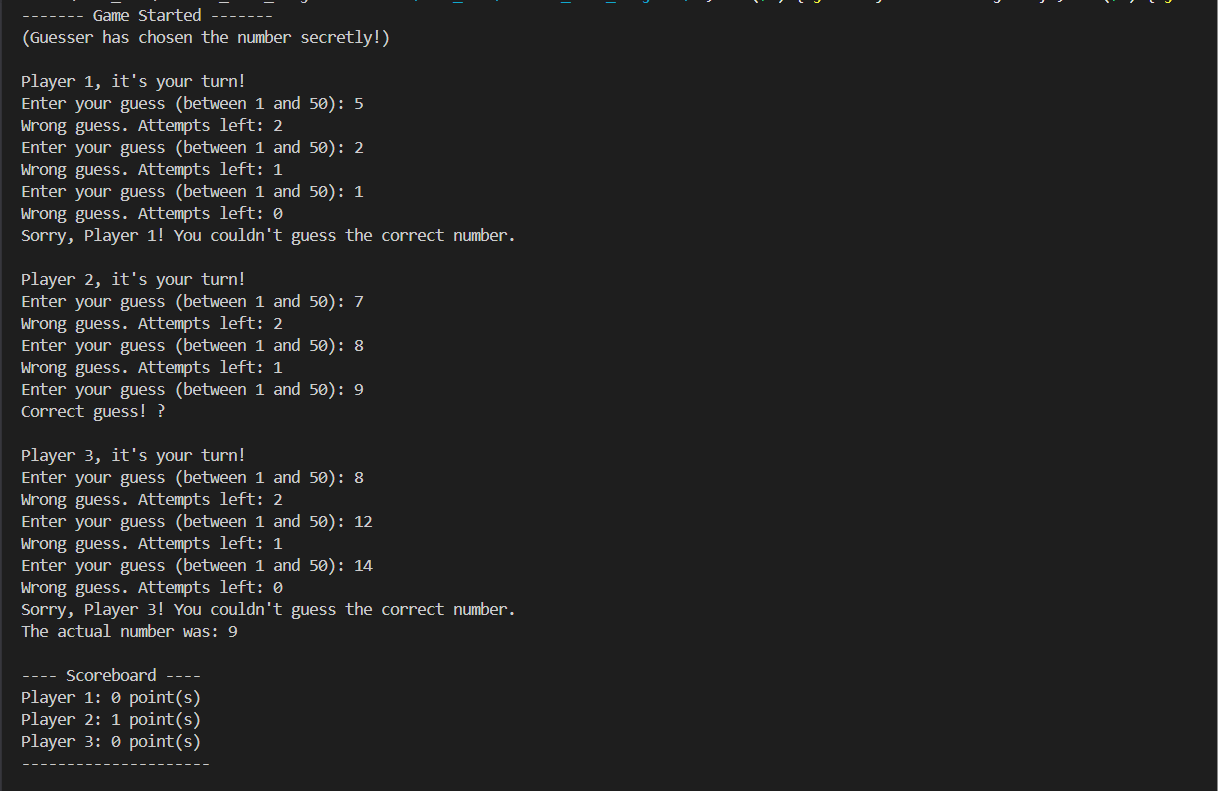Viewport: 1218px width, 791px height.
Task: Click Player 3's guess line with value 14
Action: pyautogui.click(x=196, y=566)
